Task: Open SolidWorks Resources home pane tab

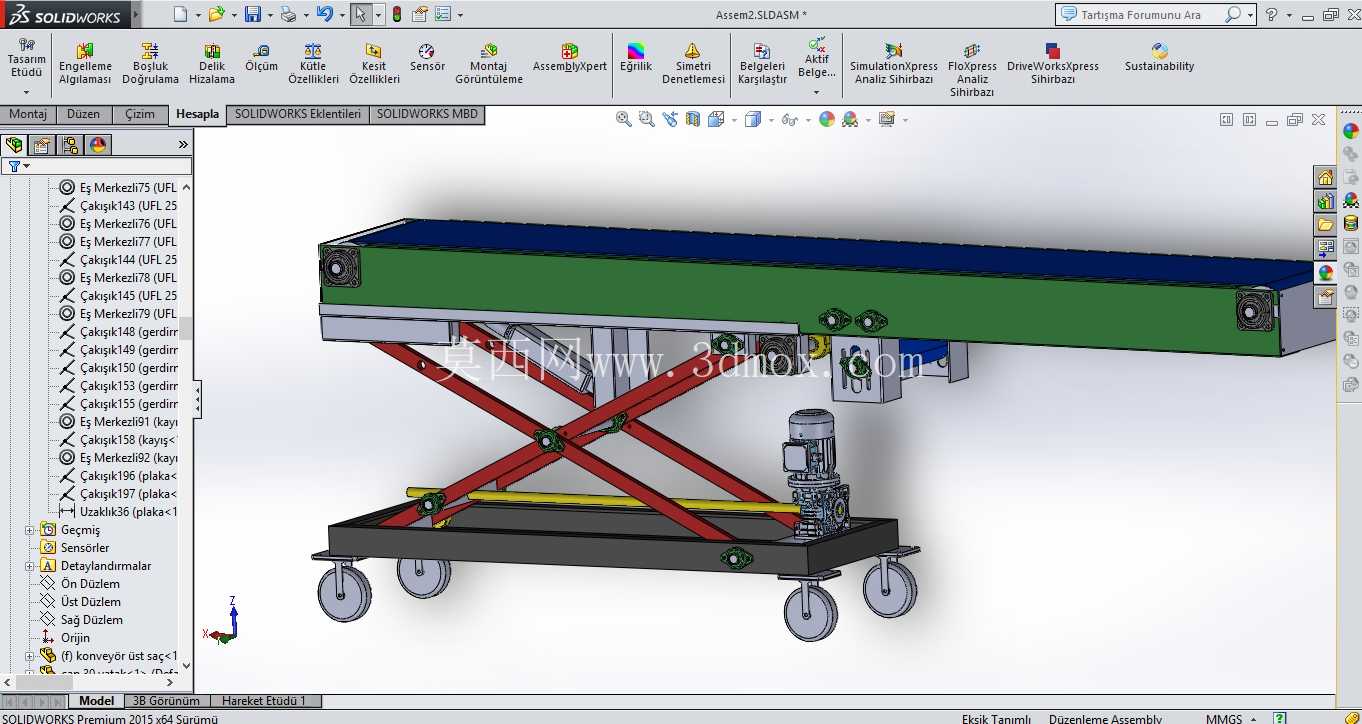Action: click(1325, 177)
